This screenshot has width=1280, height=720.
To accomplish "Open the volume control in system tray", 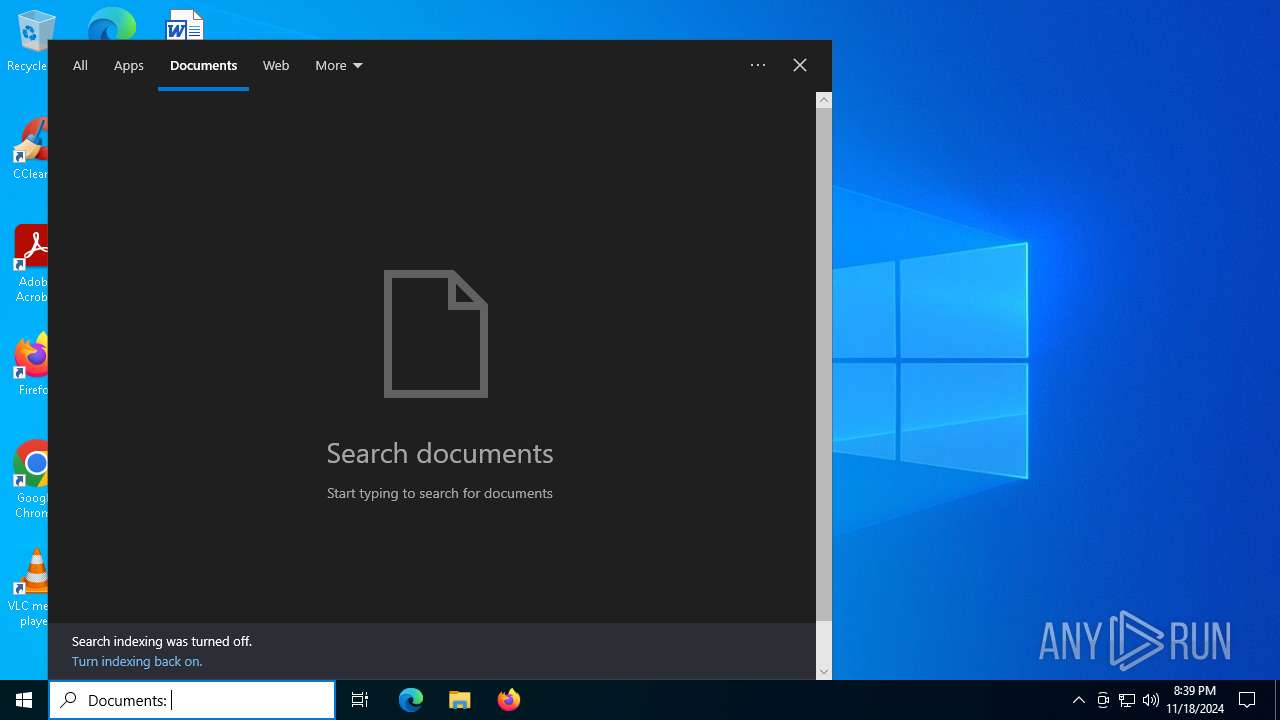I will [1151, 700].
